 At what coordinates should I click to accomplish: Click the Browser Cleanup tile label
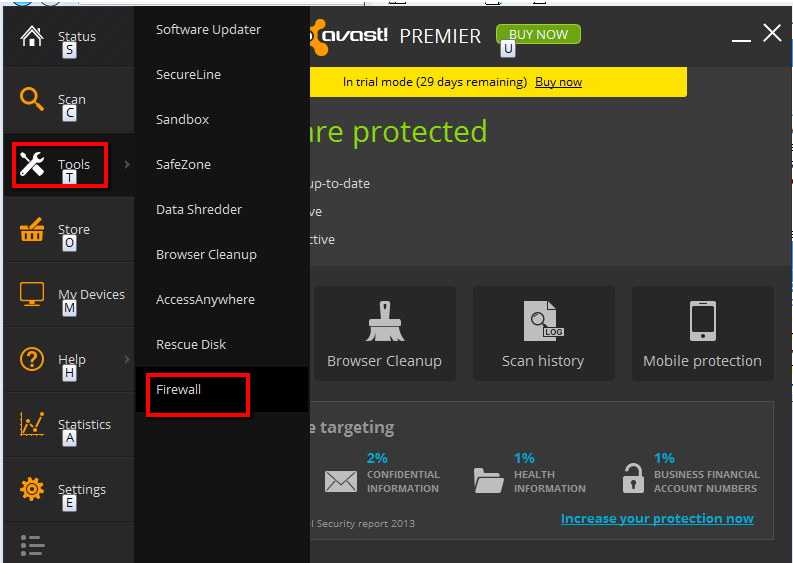click(x=384, y=361)
